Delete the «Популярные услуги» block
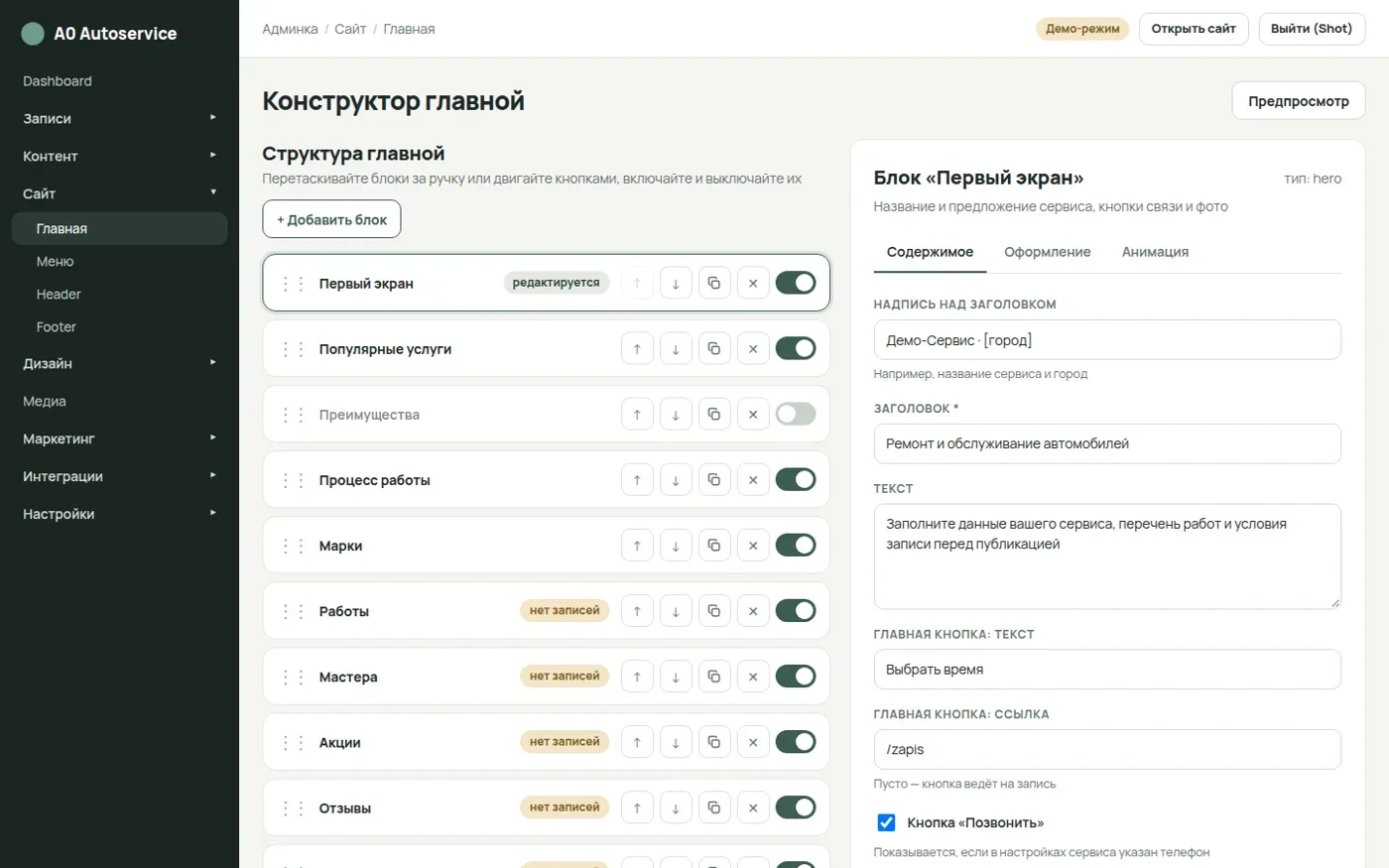This screenshot has width=1389, height=868. (753, 349)
